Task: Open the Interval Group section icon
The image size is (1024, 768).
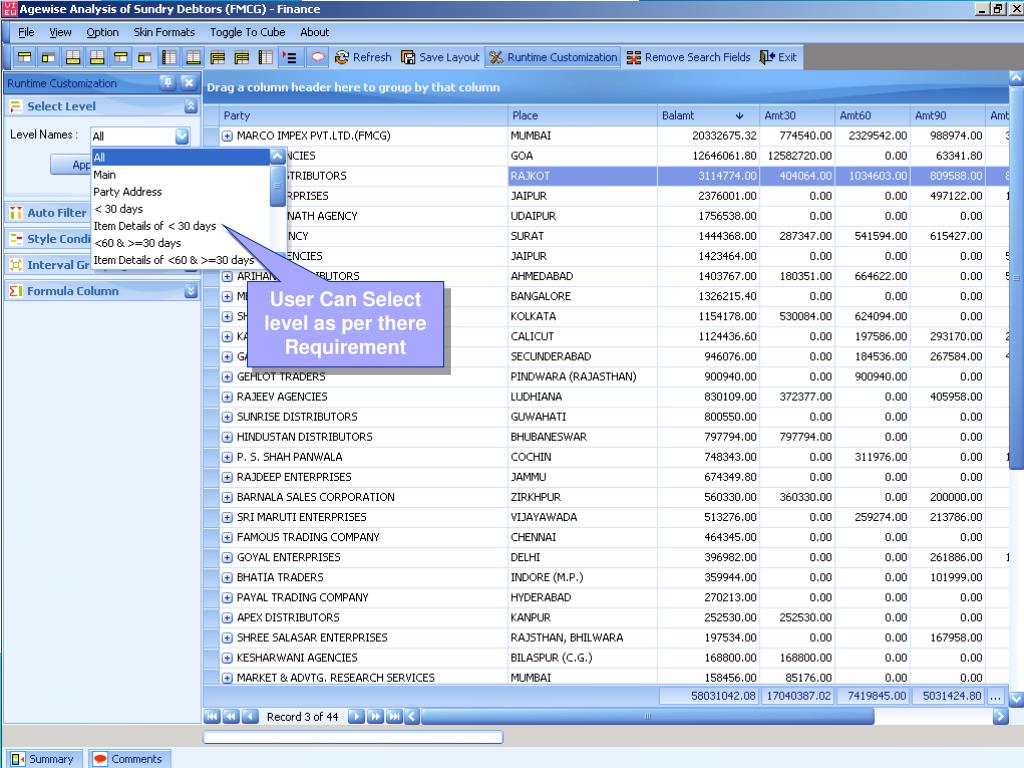Action: click(16, 264)
